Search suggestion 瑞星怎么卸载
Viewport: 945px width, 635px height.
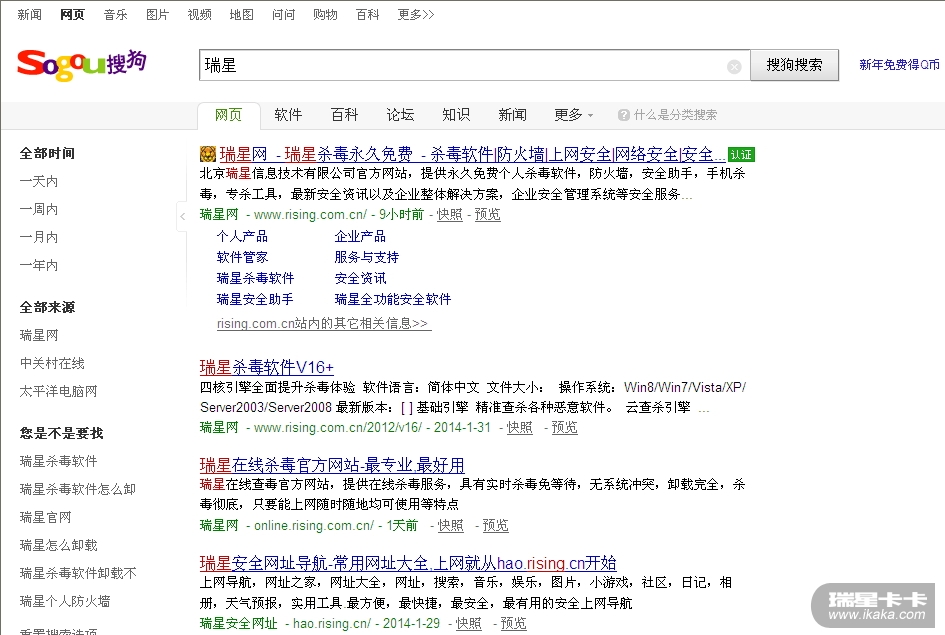click(58, 545)
